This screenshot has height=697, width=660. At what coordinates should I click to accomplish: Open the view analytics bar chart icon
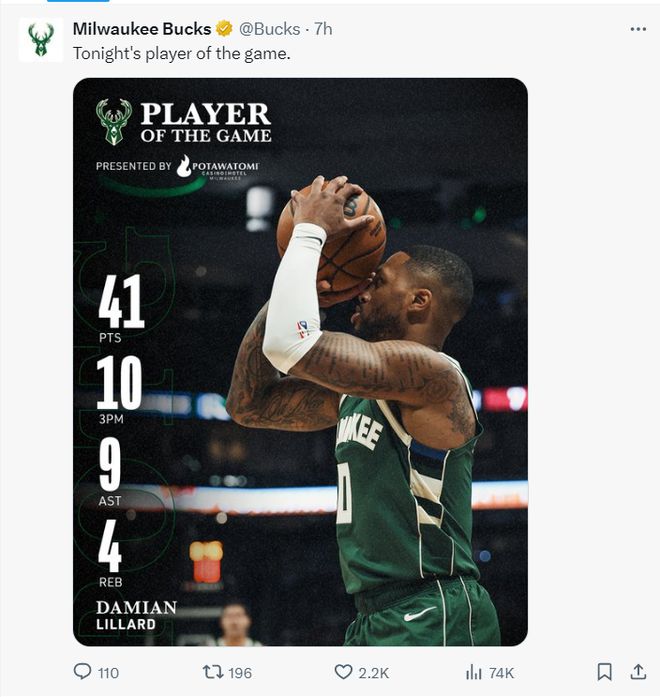474,672
